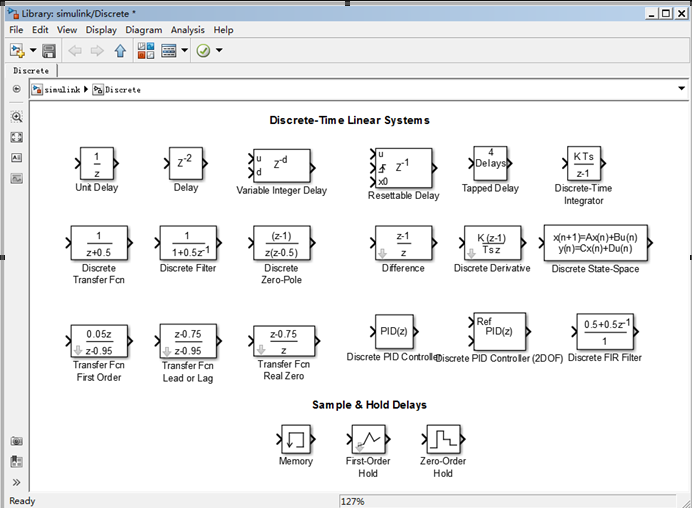Open the address bar history dropdown
This screenshot has height=508, width=692.
(x=680, y=89)
